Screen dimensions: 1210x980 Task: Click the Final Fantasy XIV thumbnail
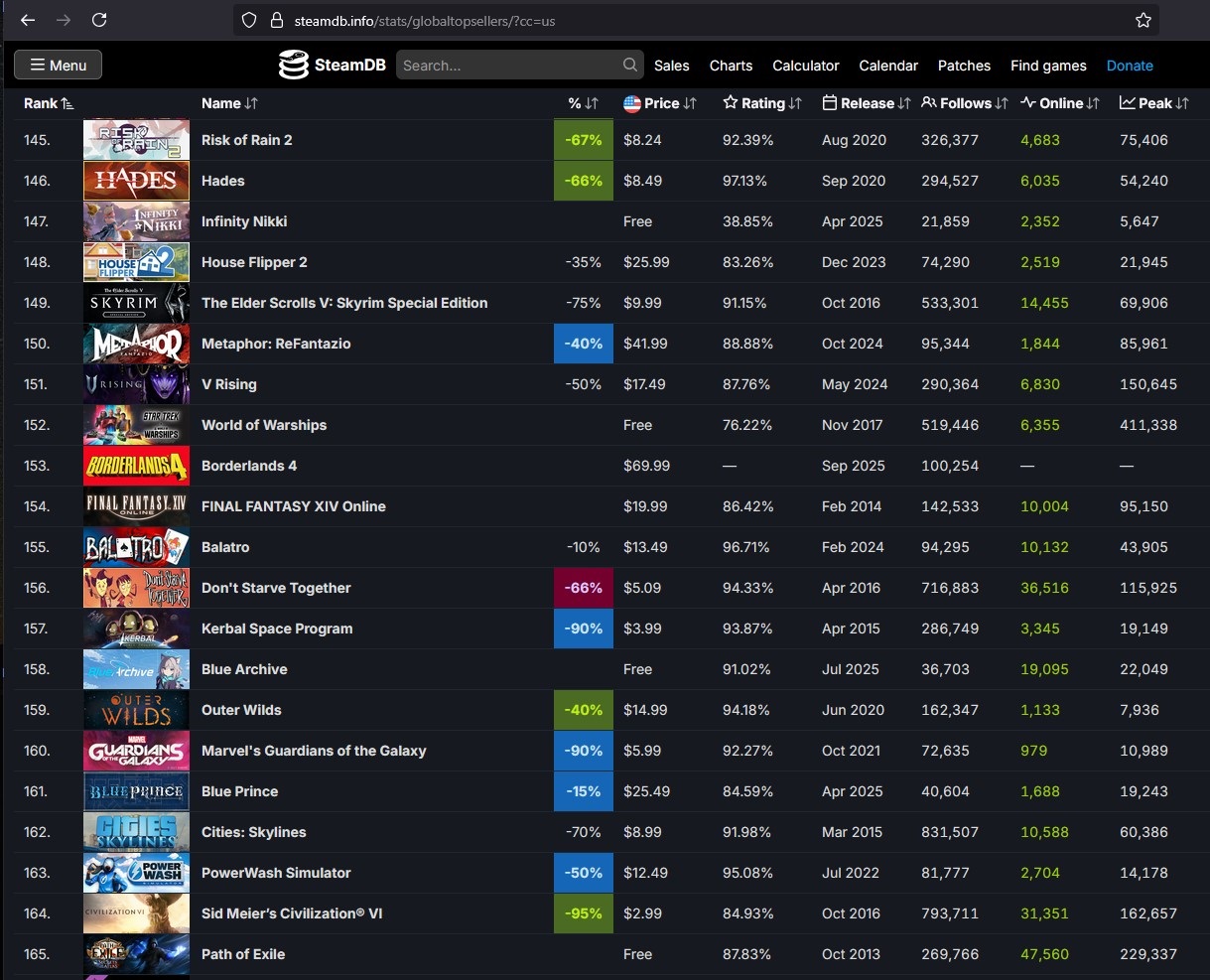(x=136, y=506)
